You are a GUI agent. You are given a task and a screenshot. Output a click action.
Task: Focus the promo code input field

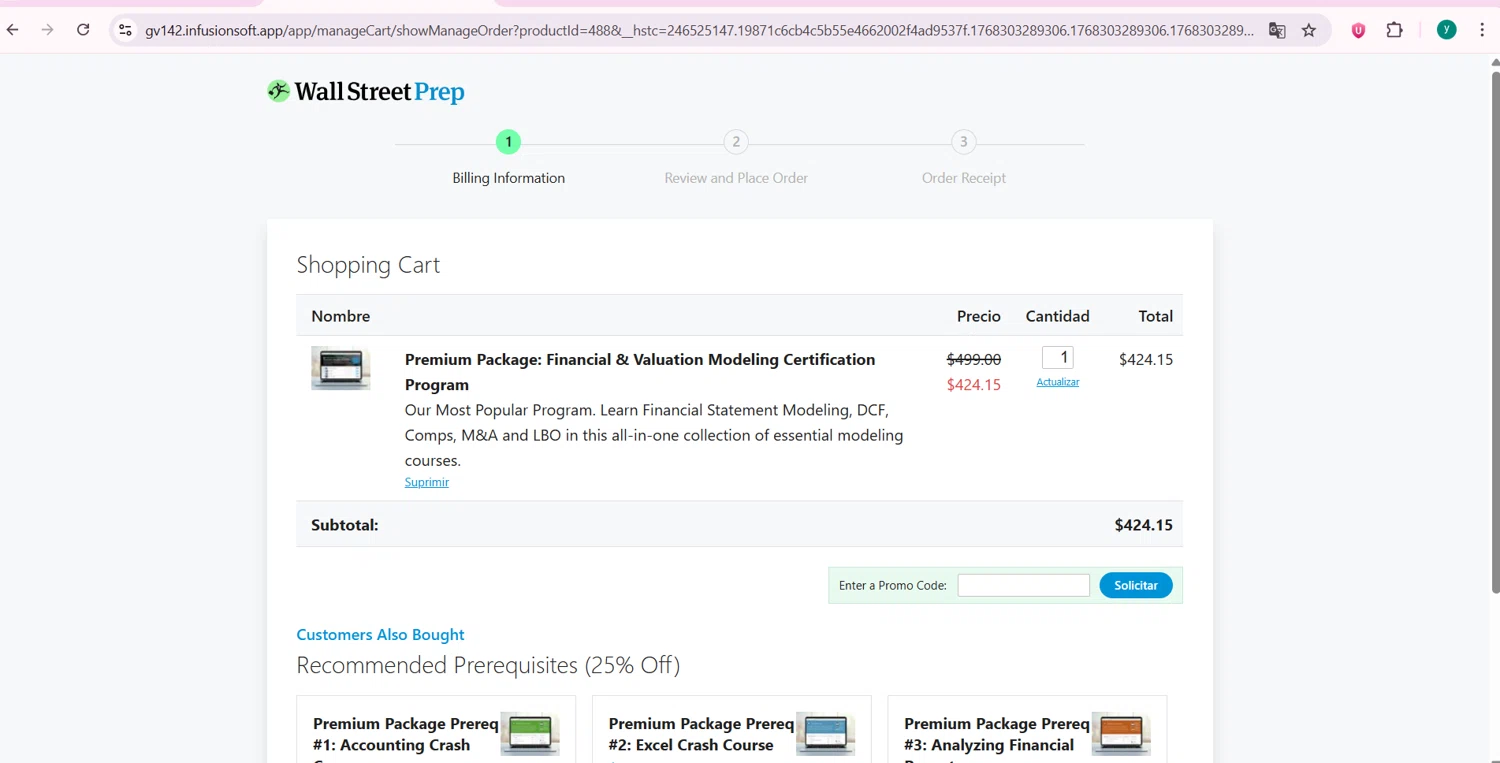pyautogui.click(x=1023, y=585)
